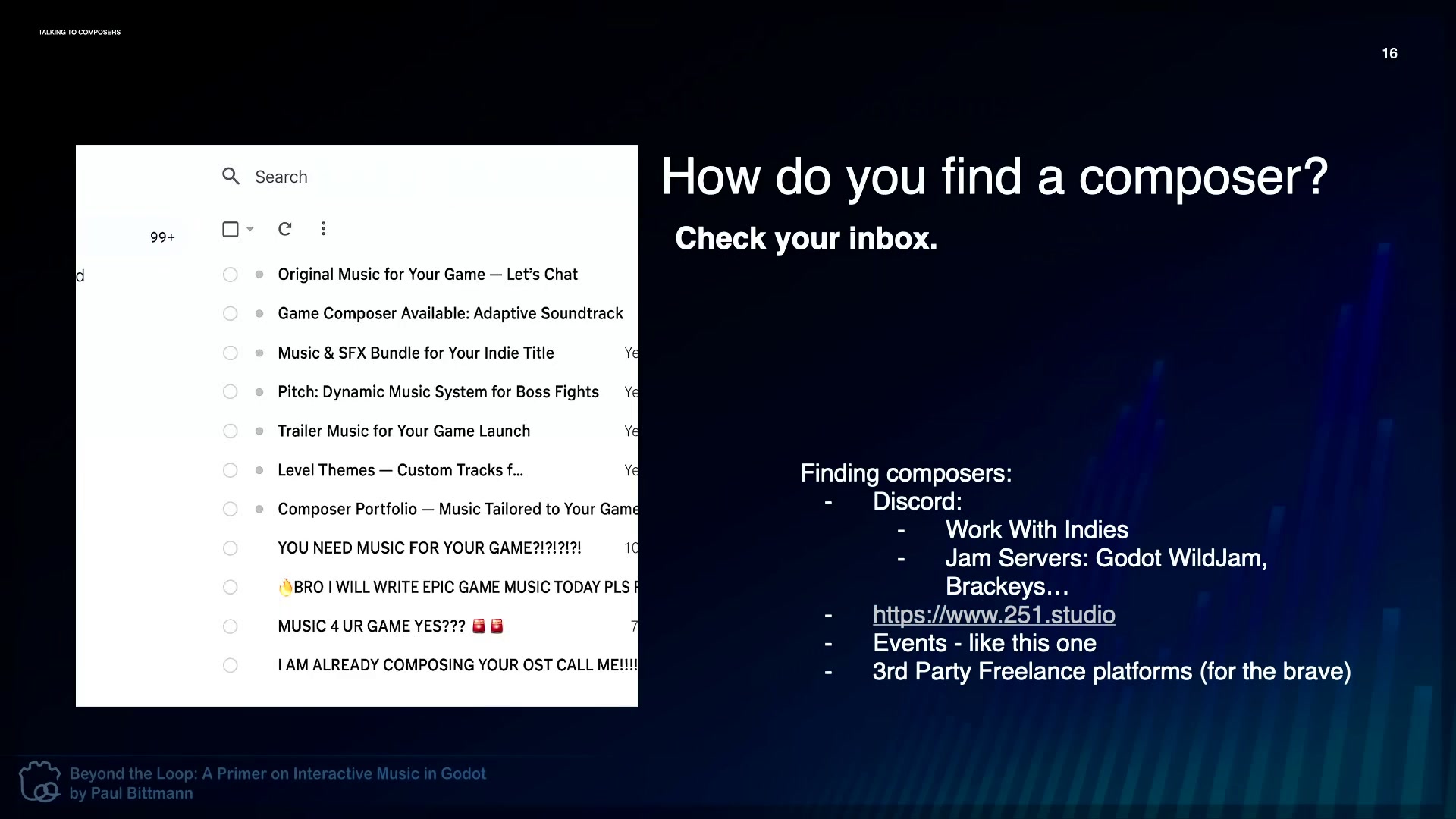Open the https://www.251.studio link
This screenshot has height=819, width=1456.
pos(993,615)
